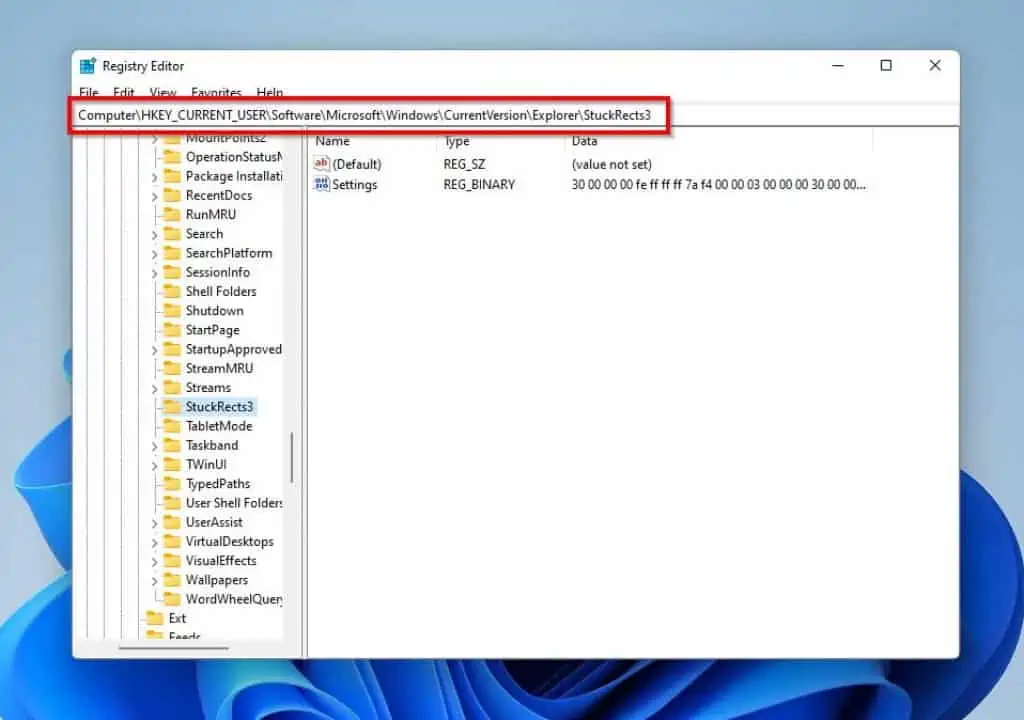Screen dimensions: 1024x720
Task: Expand the Taskband key
Action: (154, 446)
